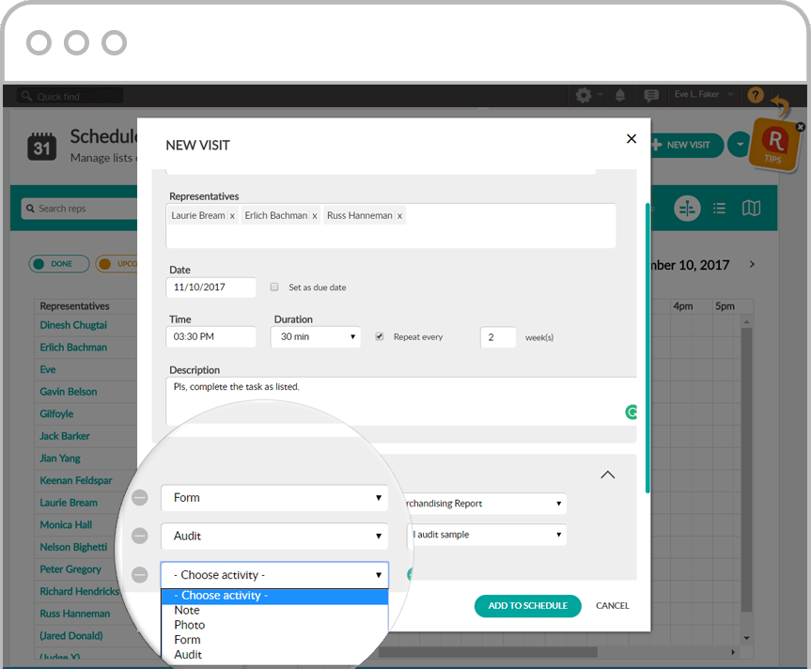
Task: Click Jian Yang in representatives list
Action: tap(60, 458)
